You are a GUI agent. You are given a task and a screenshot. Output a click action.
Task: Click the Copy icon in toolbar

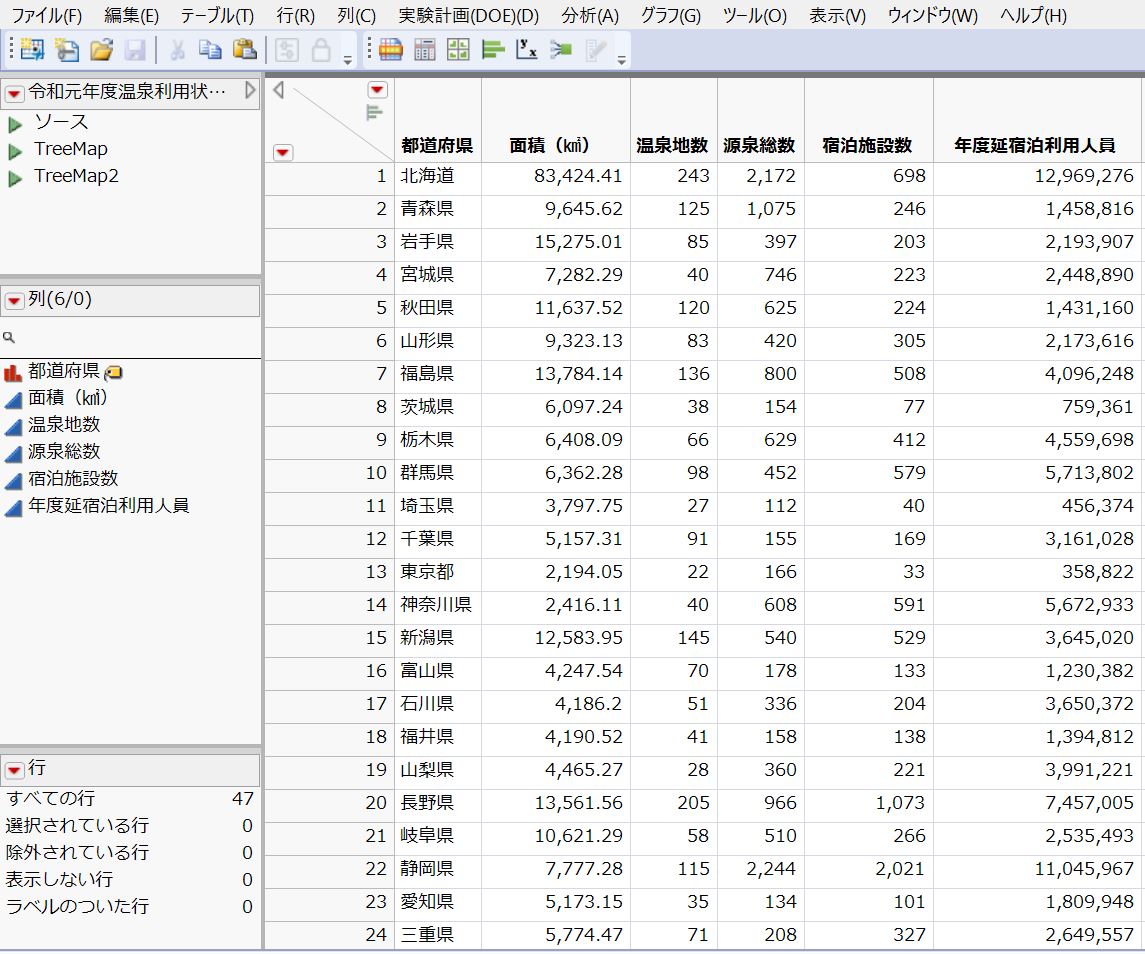(210, 50)
